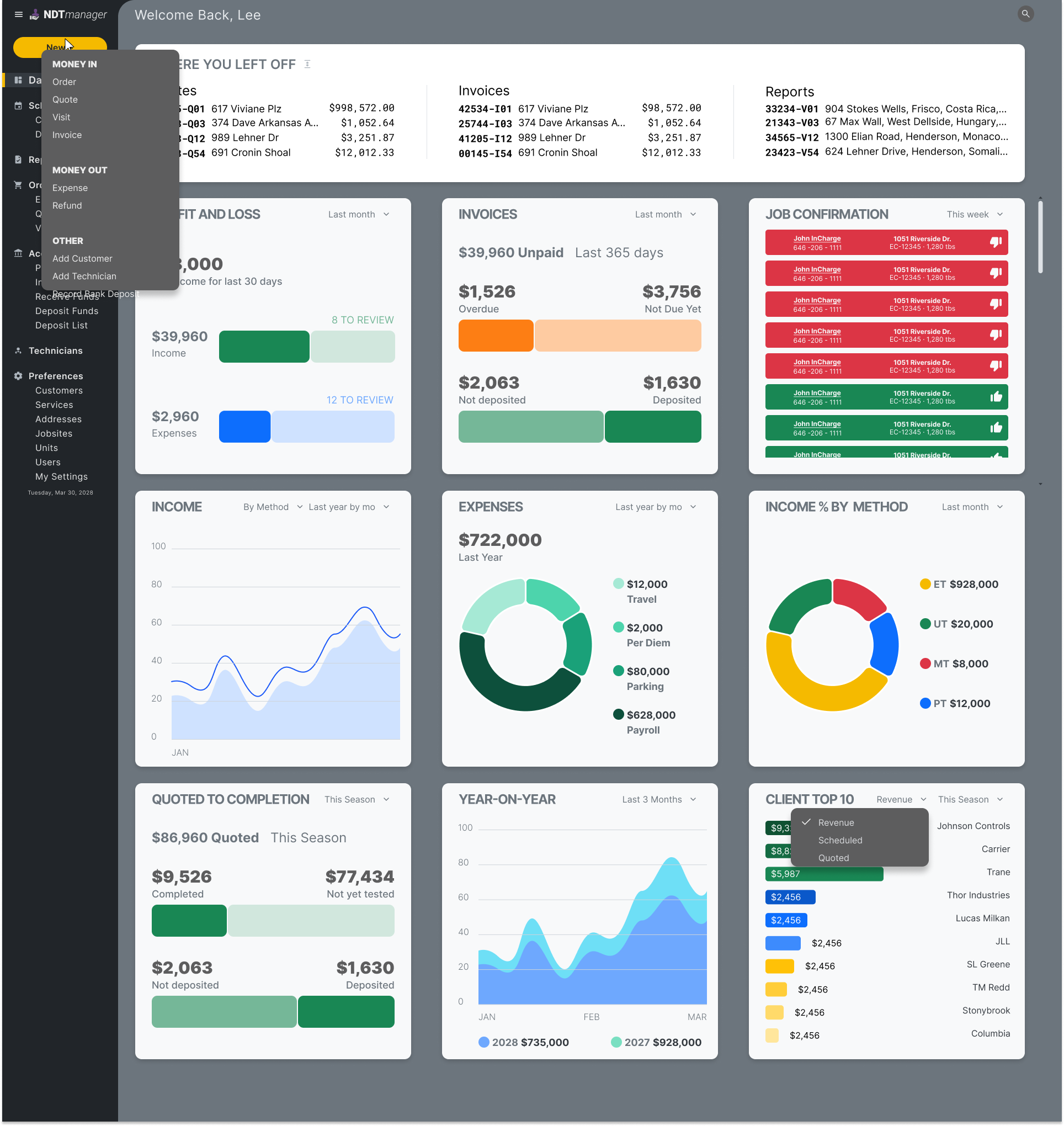Image resolution: width=1064 pixels, height=1126 pixels.
Task: Click the Orders cart icon in sidebar
Action: [x=18, y=185]
